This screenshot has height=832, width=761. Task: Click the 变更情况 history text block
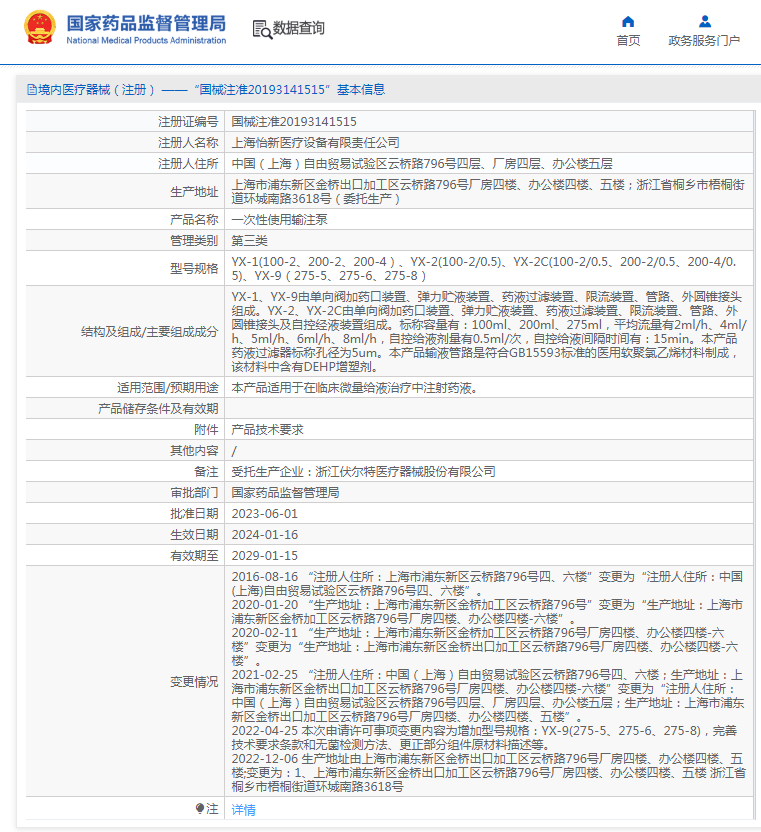pyautogui.click(x=489, y=681)
